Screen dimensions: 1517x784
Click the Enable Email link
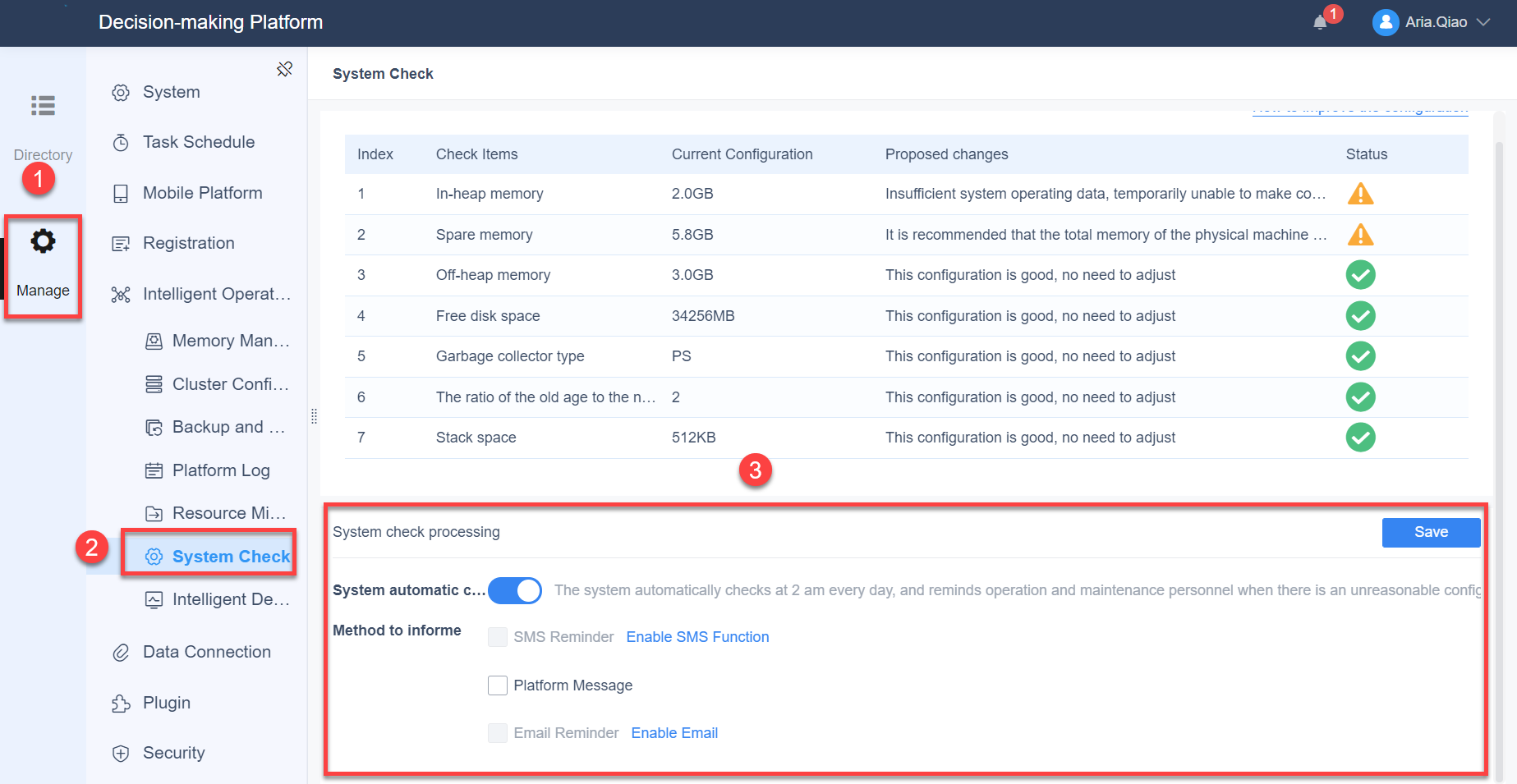click(673, 732)
